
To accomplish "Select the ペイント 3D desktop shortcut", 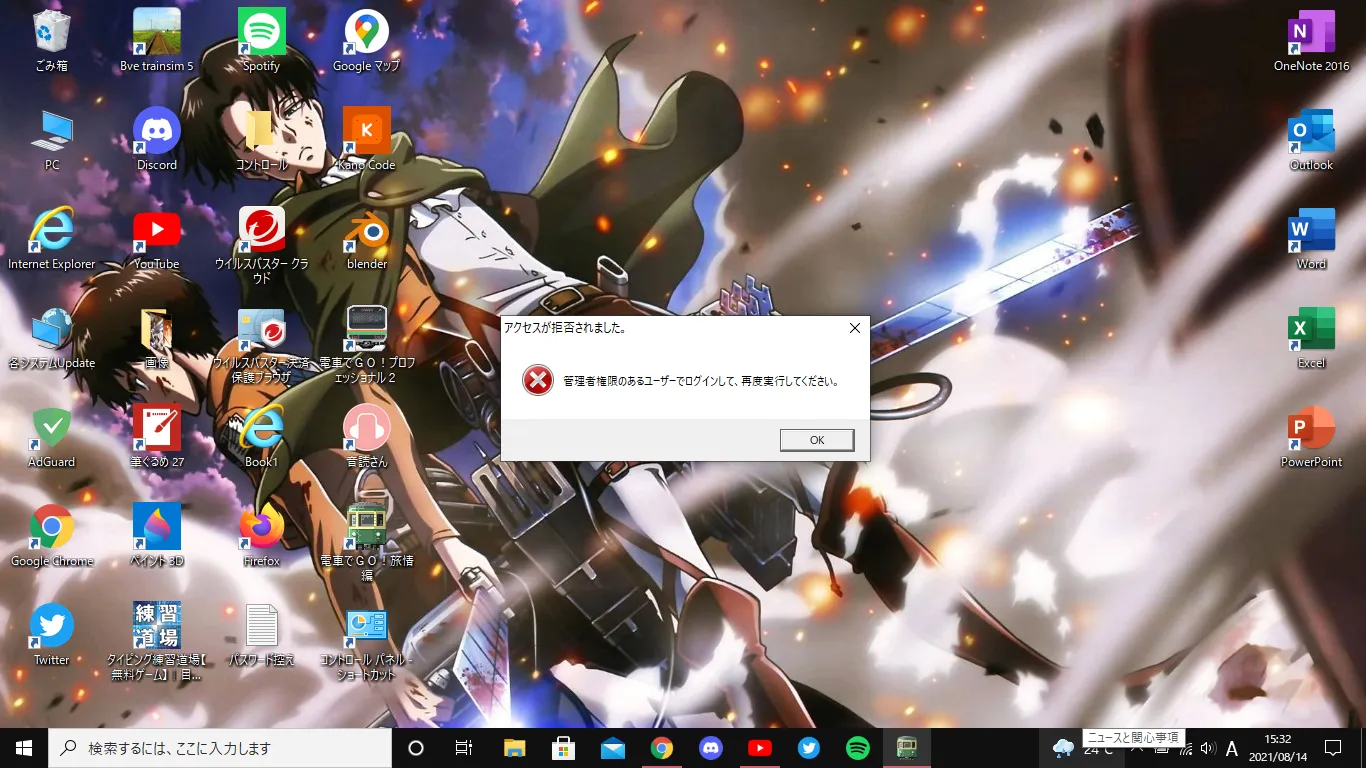I will pyautogui.click(x=157, y=536).
